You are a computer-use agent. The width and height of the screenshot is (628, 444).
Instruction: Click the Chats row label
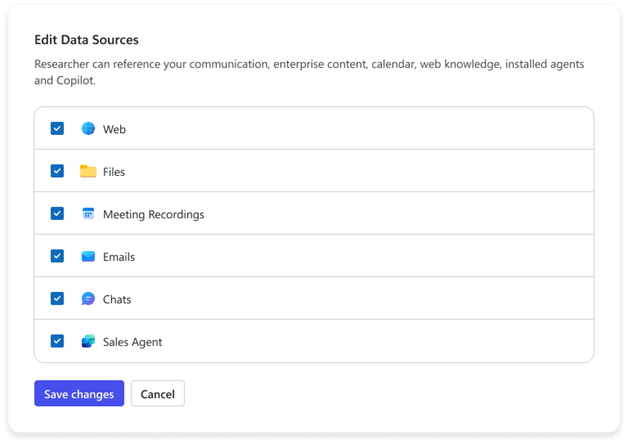(117, 299)
